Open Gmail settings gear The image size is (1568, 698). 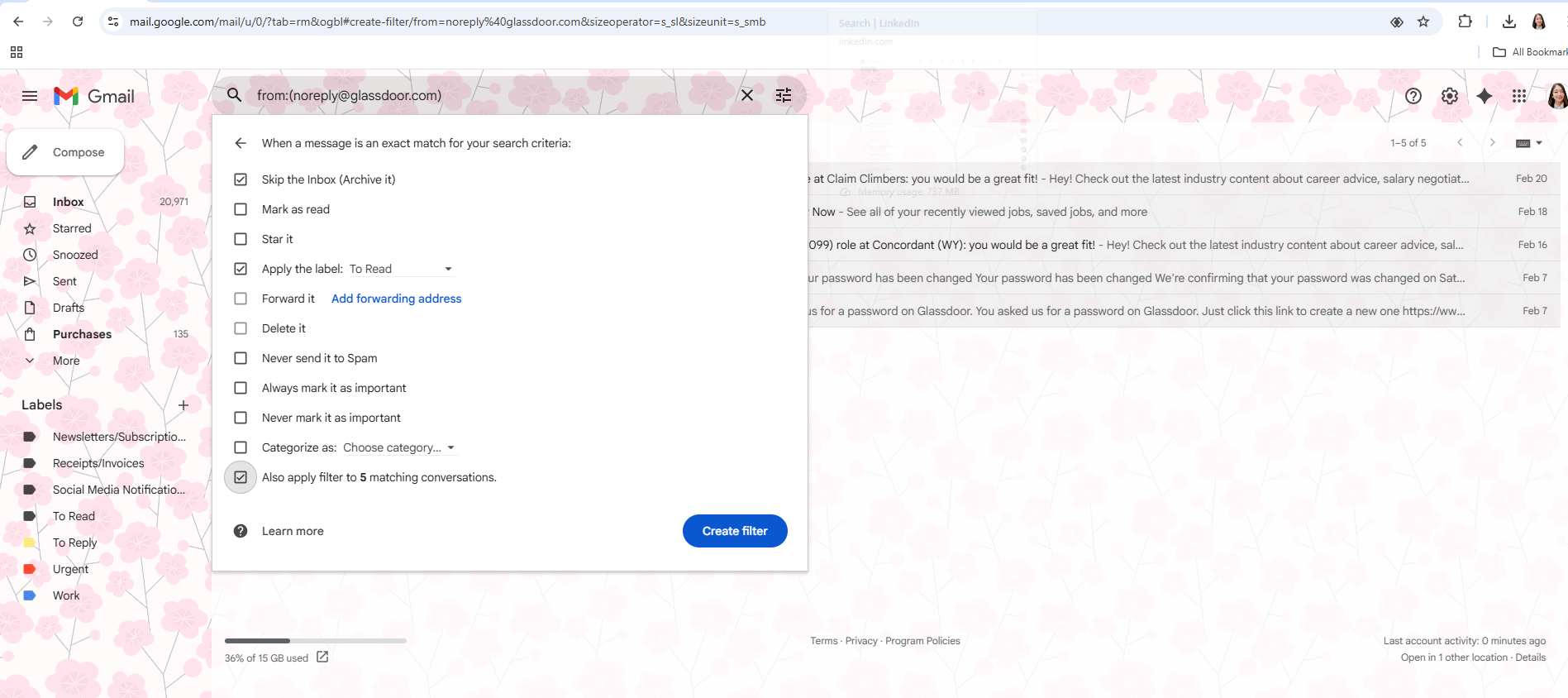[1450, 96]
